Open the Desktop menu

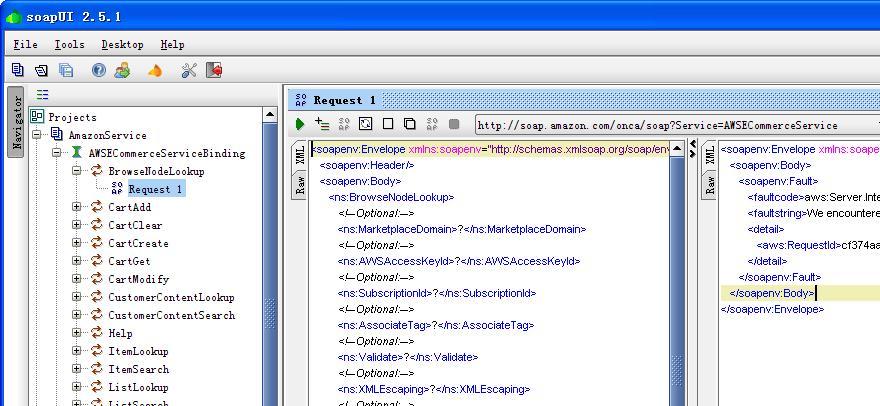point(122,44)
